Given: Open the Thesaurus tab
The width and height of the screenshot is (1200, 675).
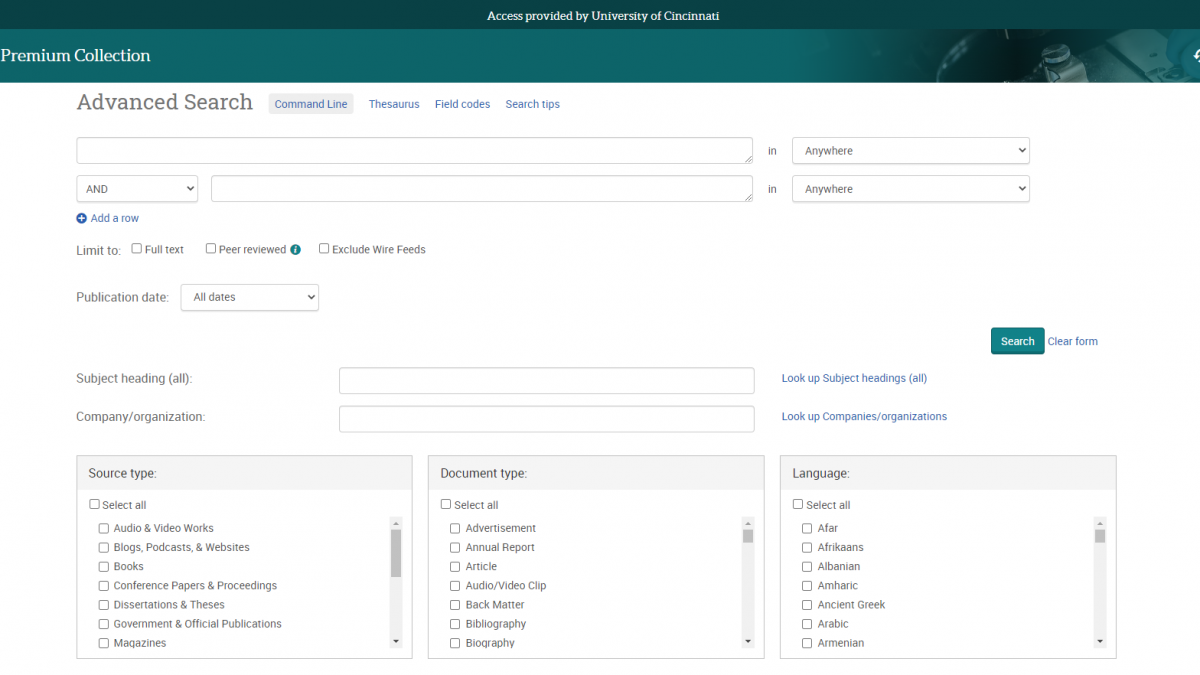Looking at the screenshot, I should click(394, 104).
